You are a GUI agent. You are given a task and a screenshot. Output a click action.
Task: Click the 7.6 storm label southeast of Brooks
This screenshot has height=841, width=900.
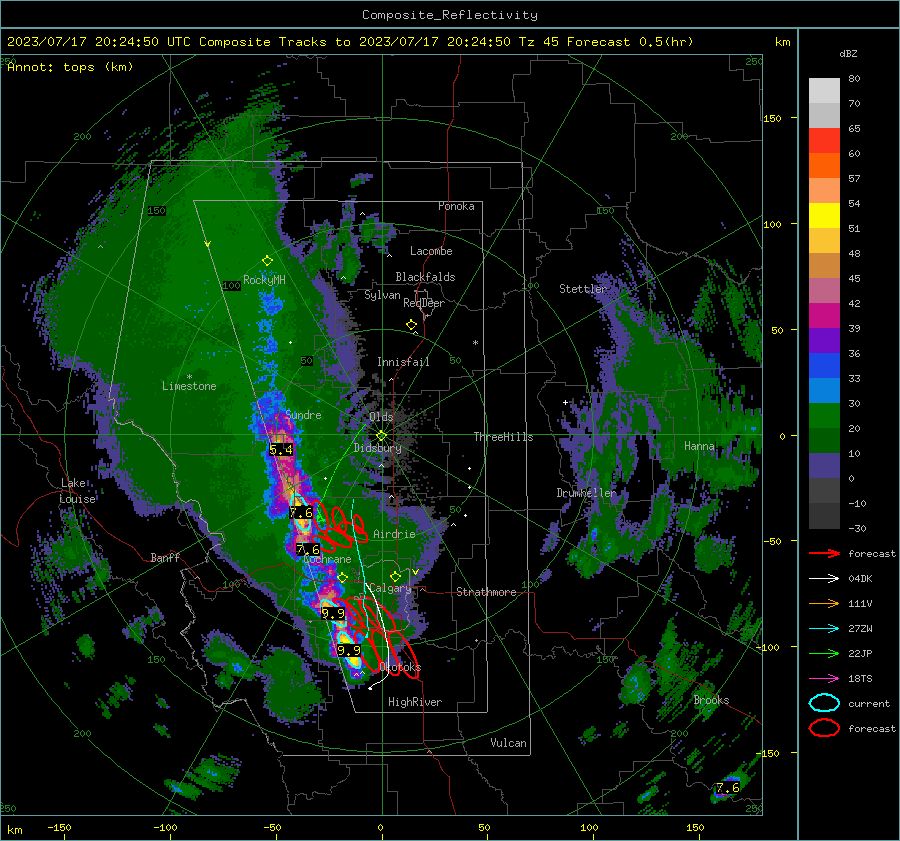click(728, 788)
